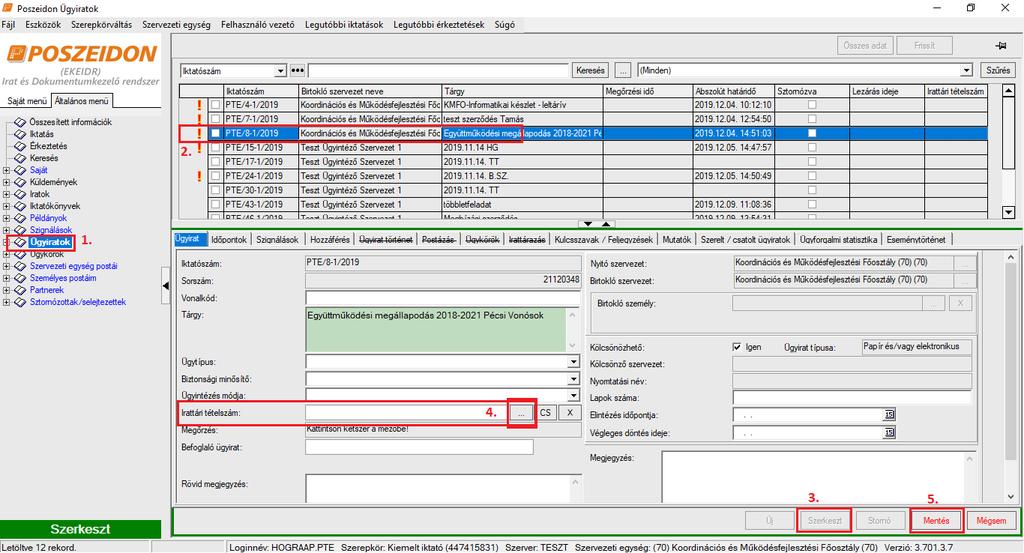Click the diamond icon next to Küldemények
The width and height of the screenshot is (1024, 553).
click(x=20, y=182)
